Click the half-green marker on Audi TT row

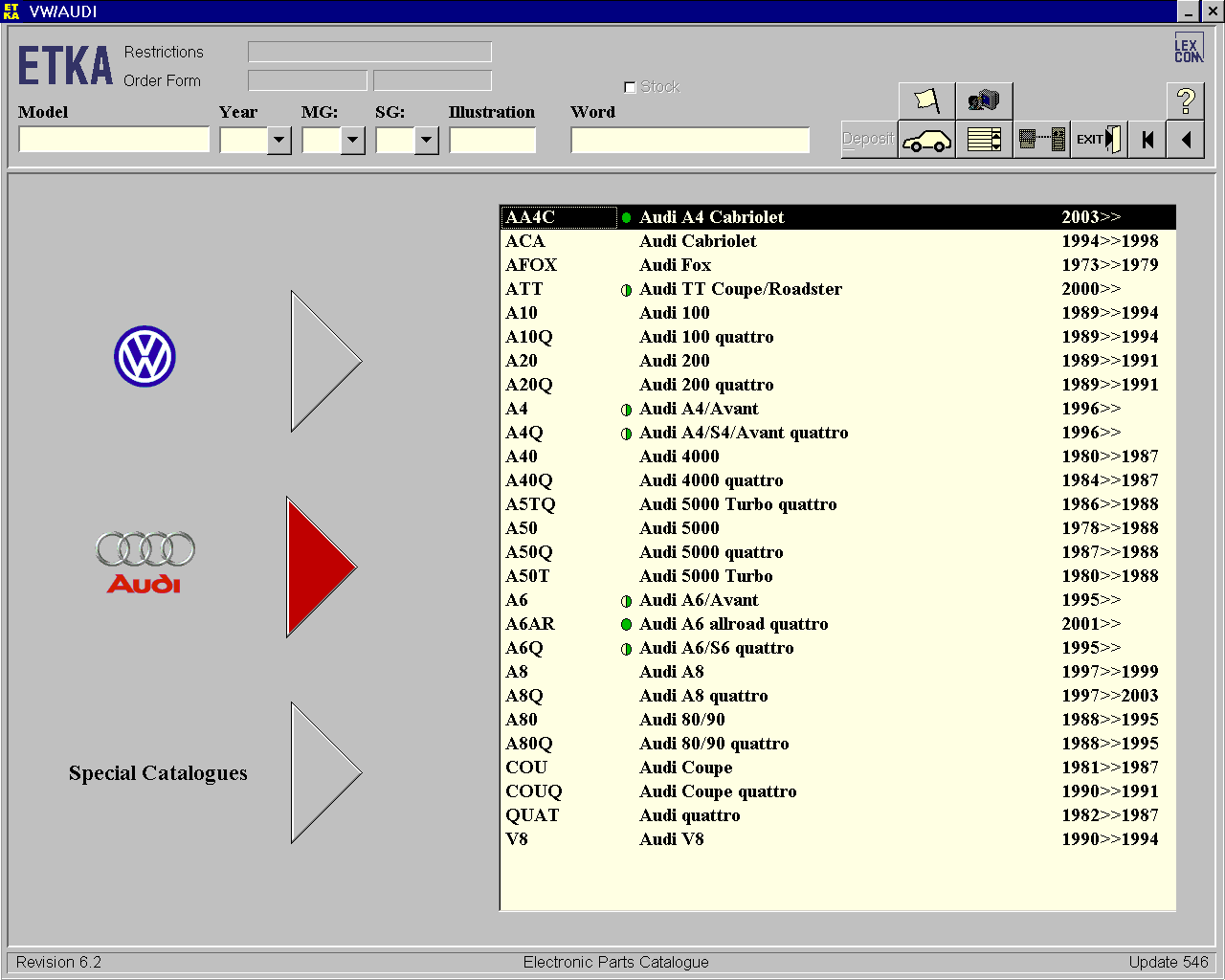[x=627, y=290]
